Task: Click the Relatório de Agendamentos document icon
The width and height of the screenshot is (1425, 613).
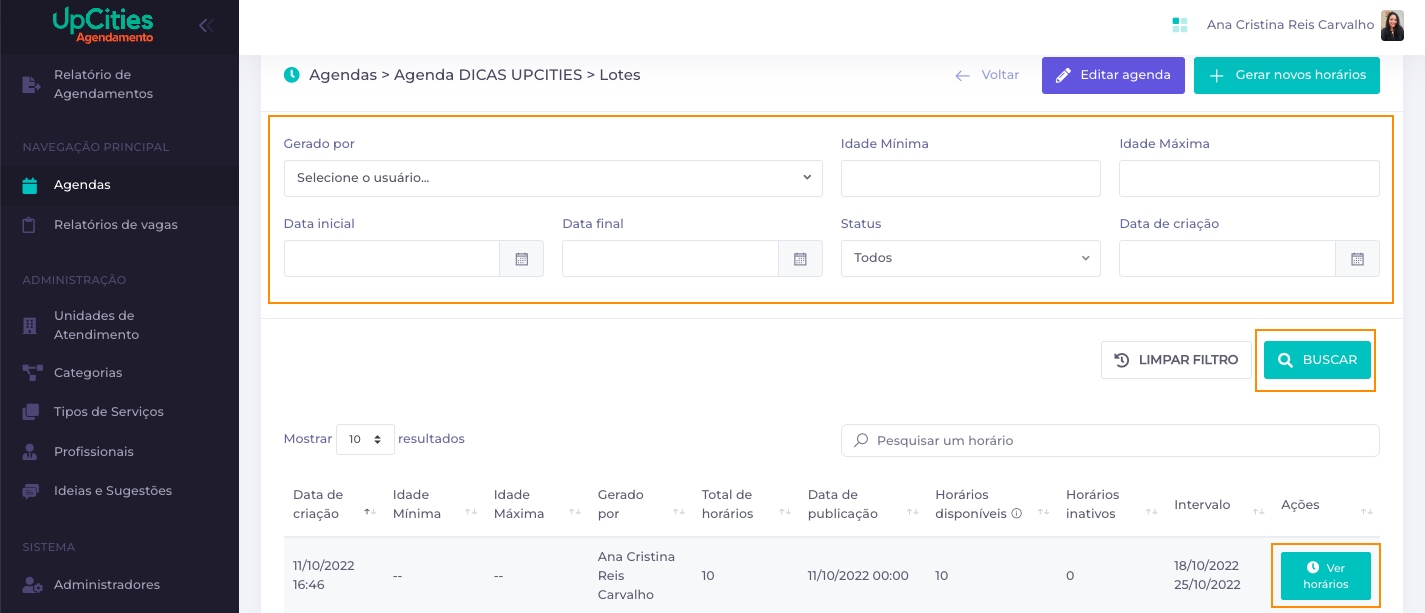Action: click(31, 84)
